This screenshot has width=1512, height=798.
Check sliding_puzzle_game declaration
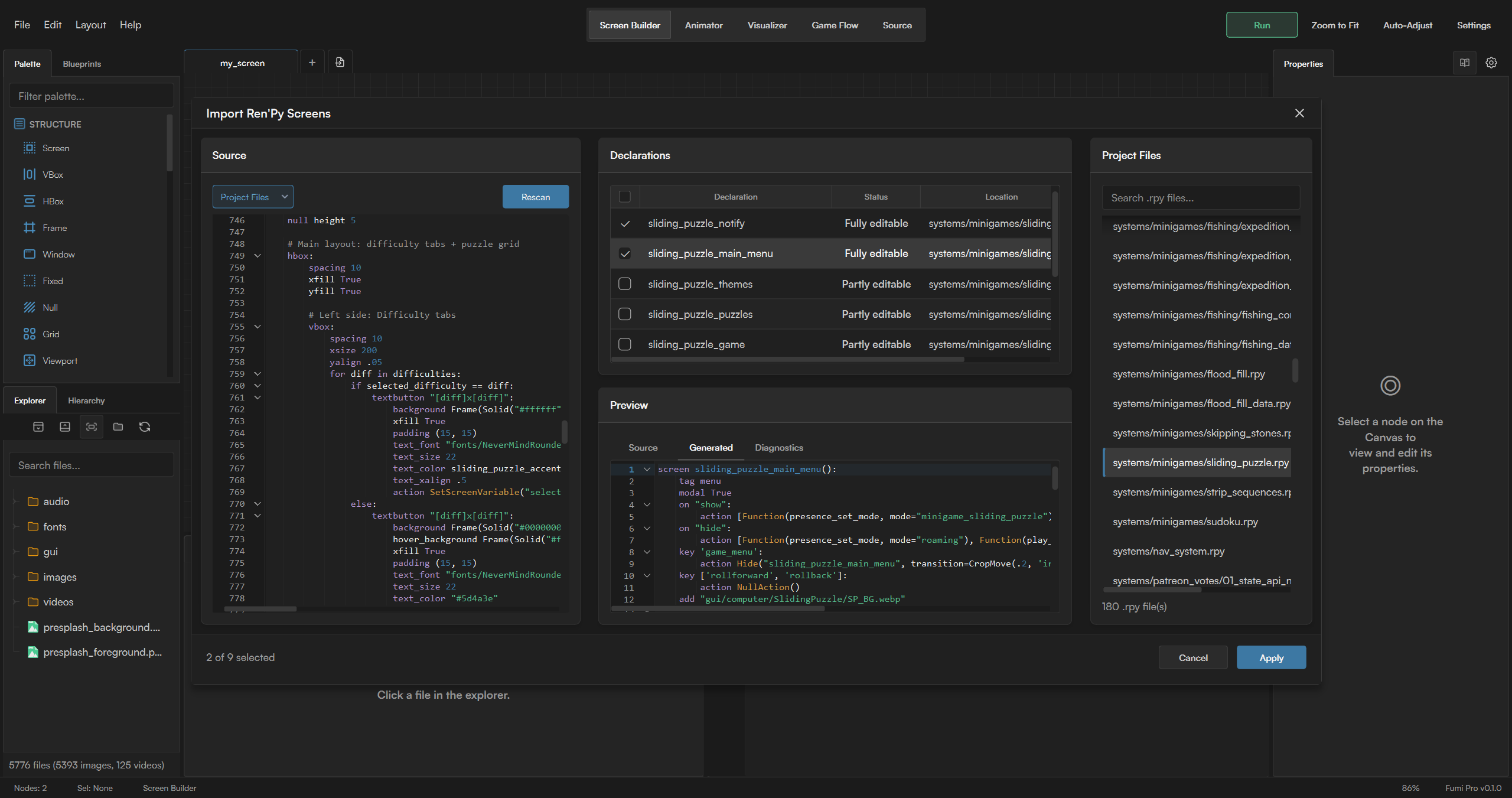(x=624, y=344)
